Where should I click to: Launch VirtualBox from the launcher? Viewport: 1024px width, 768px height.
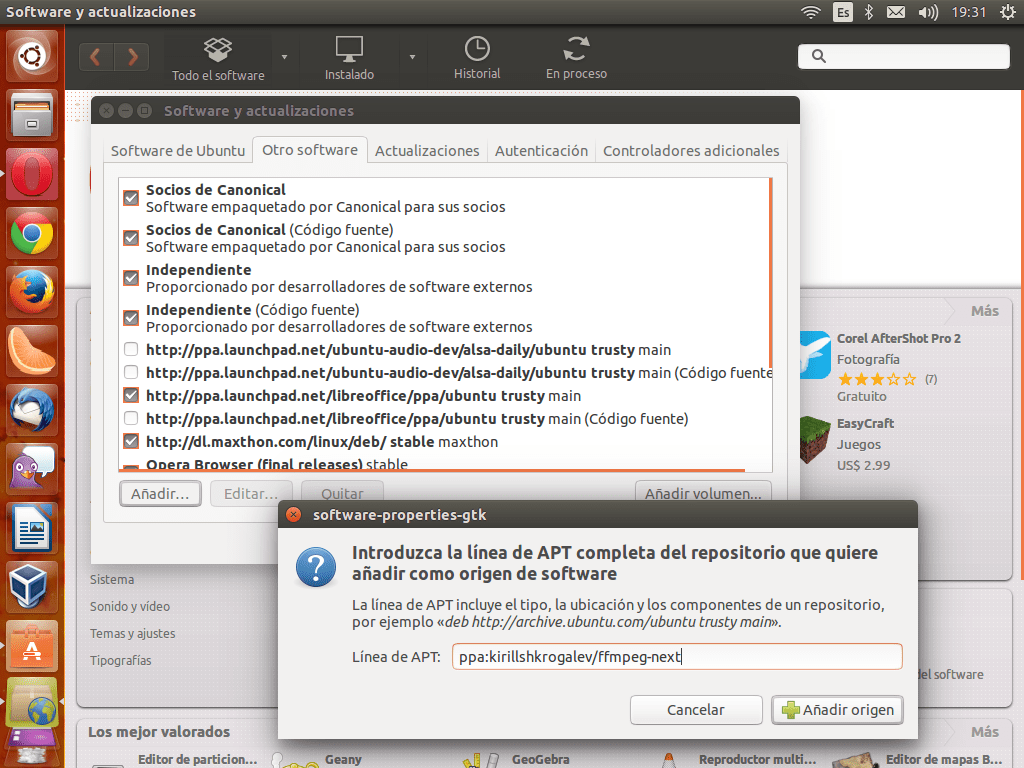pos(32,586)
